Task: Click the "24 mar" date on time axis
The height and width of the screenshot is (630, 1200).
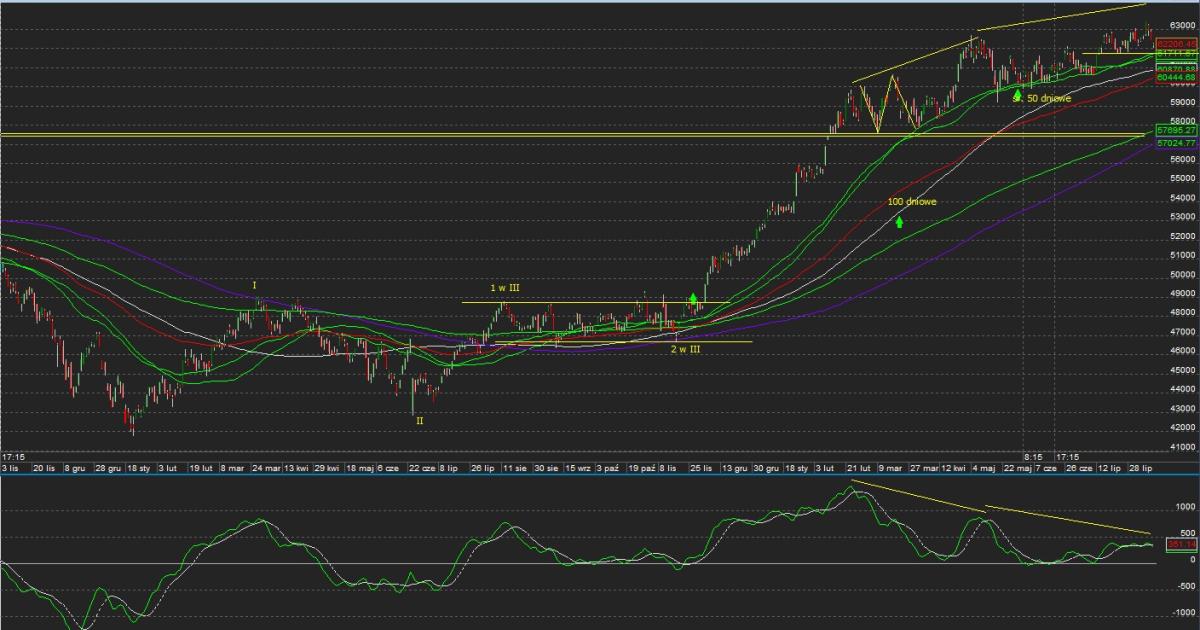Action: coord(266,468)
